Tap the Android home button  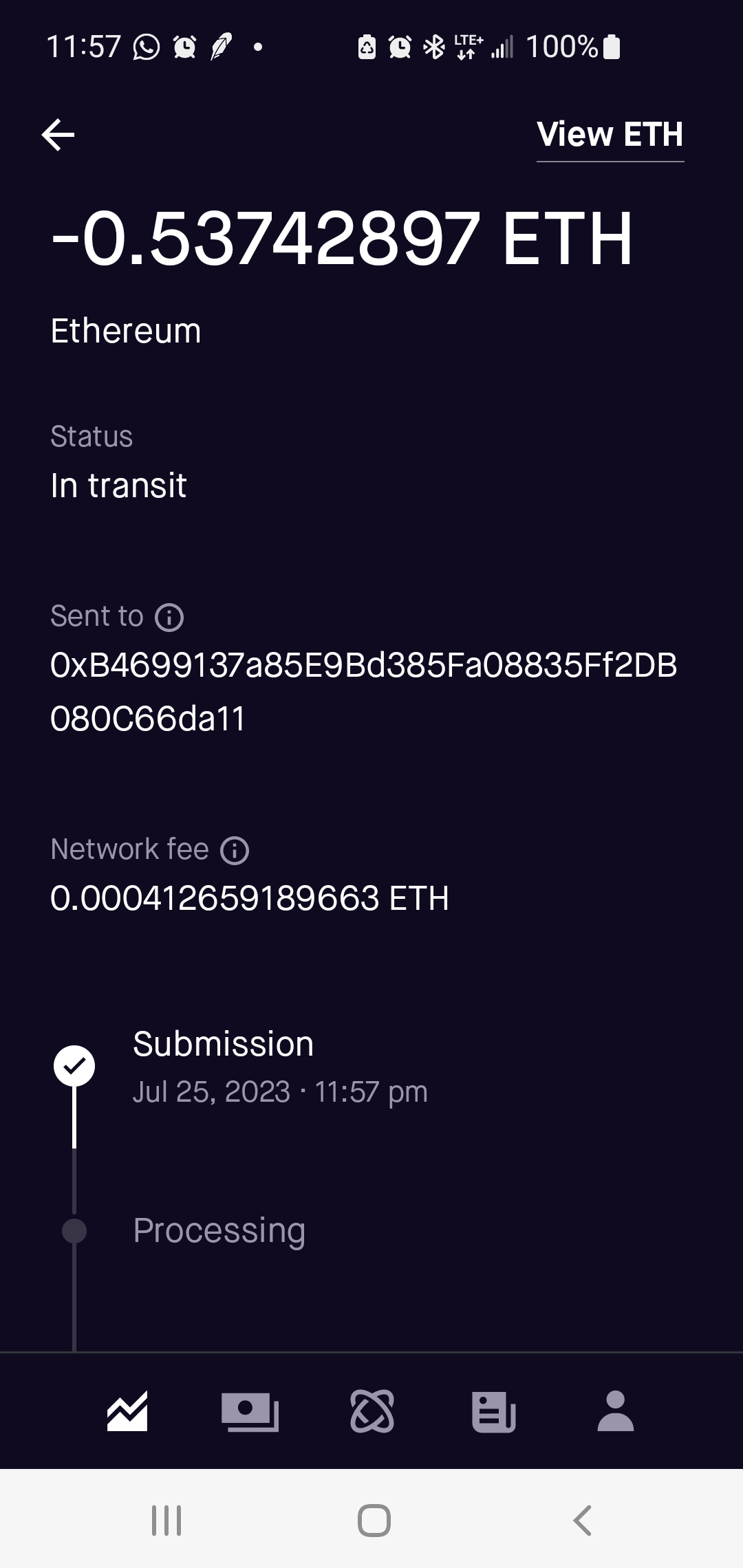[x=374, y=1520]
